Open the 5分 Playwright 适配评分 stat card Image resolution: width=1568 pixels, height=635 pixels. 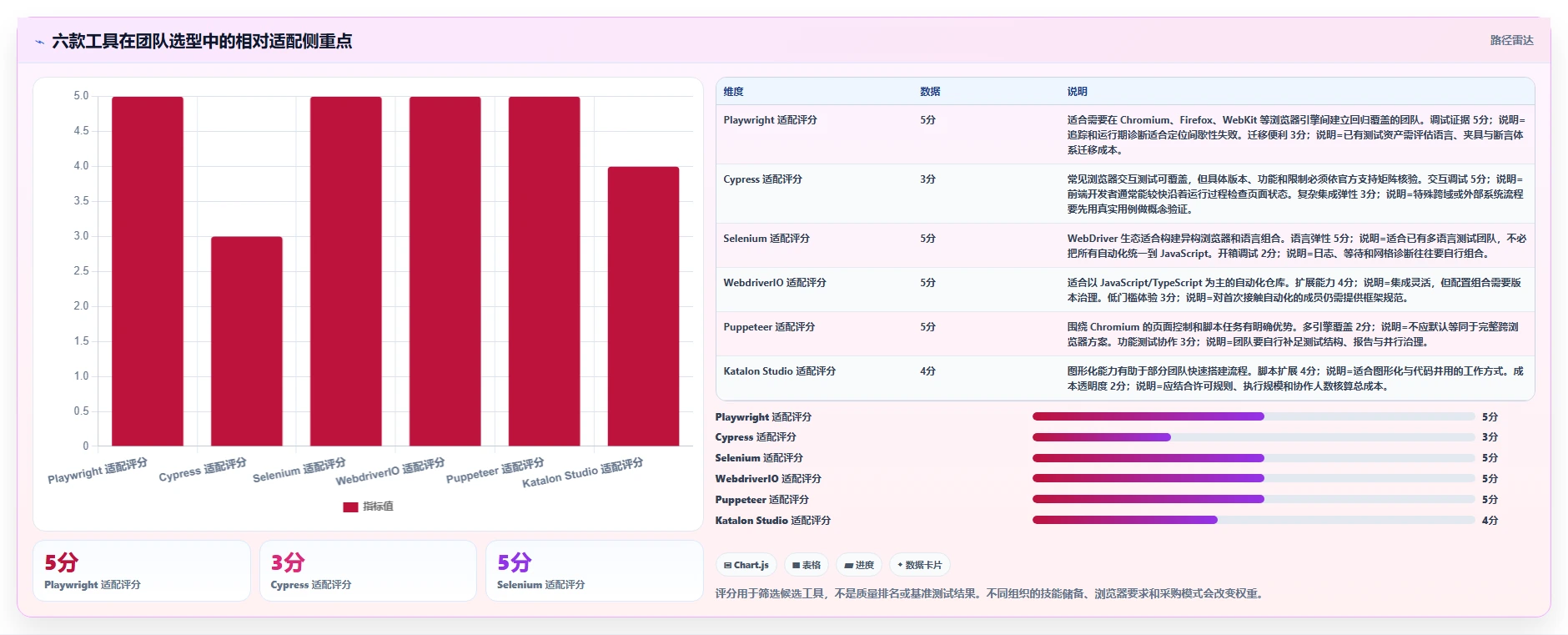coord(142,571)
